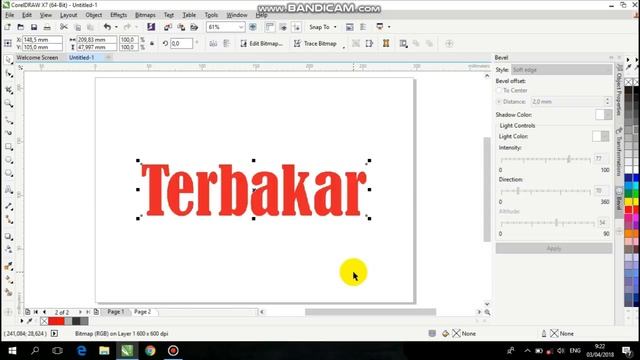Screen dimensions: 640x360
Task: Select the Text tool in toolbox
Action: coord(9,190)
